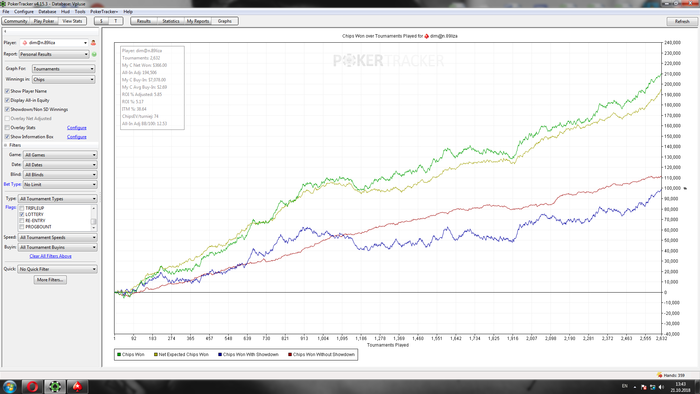Switch to My Reports tab

pyautogui.click(x=198, y=21)
